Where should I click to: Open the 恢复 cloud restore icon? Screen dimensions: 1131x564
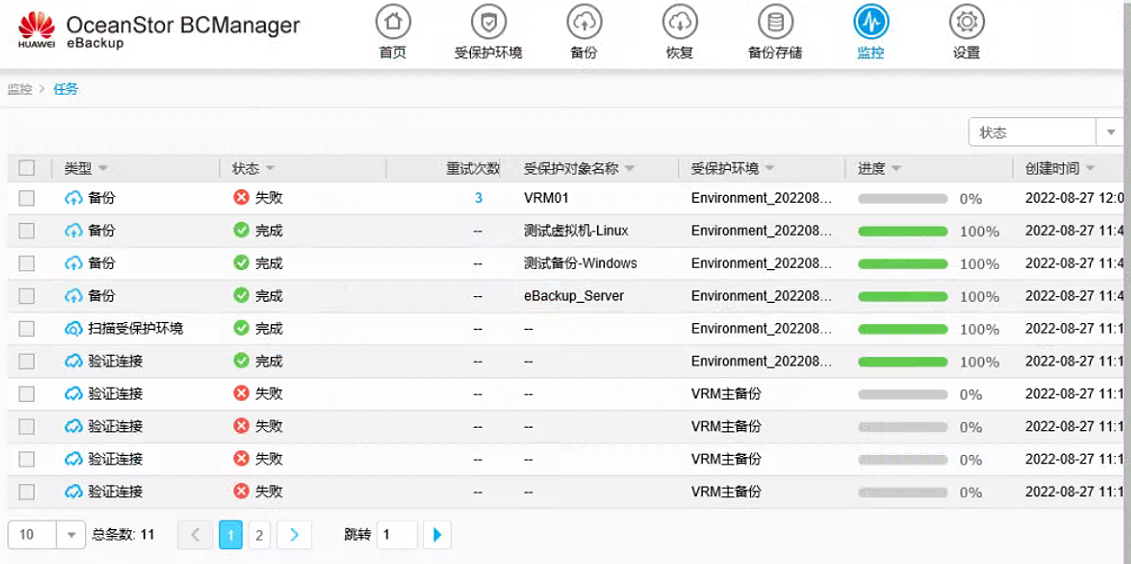(x=680, y=22)
